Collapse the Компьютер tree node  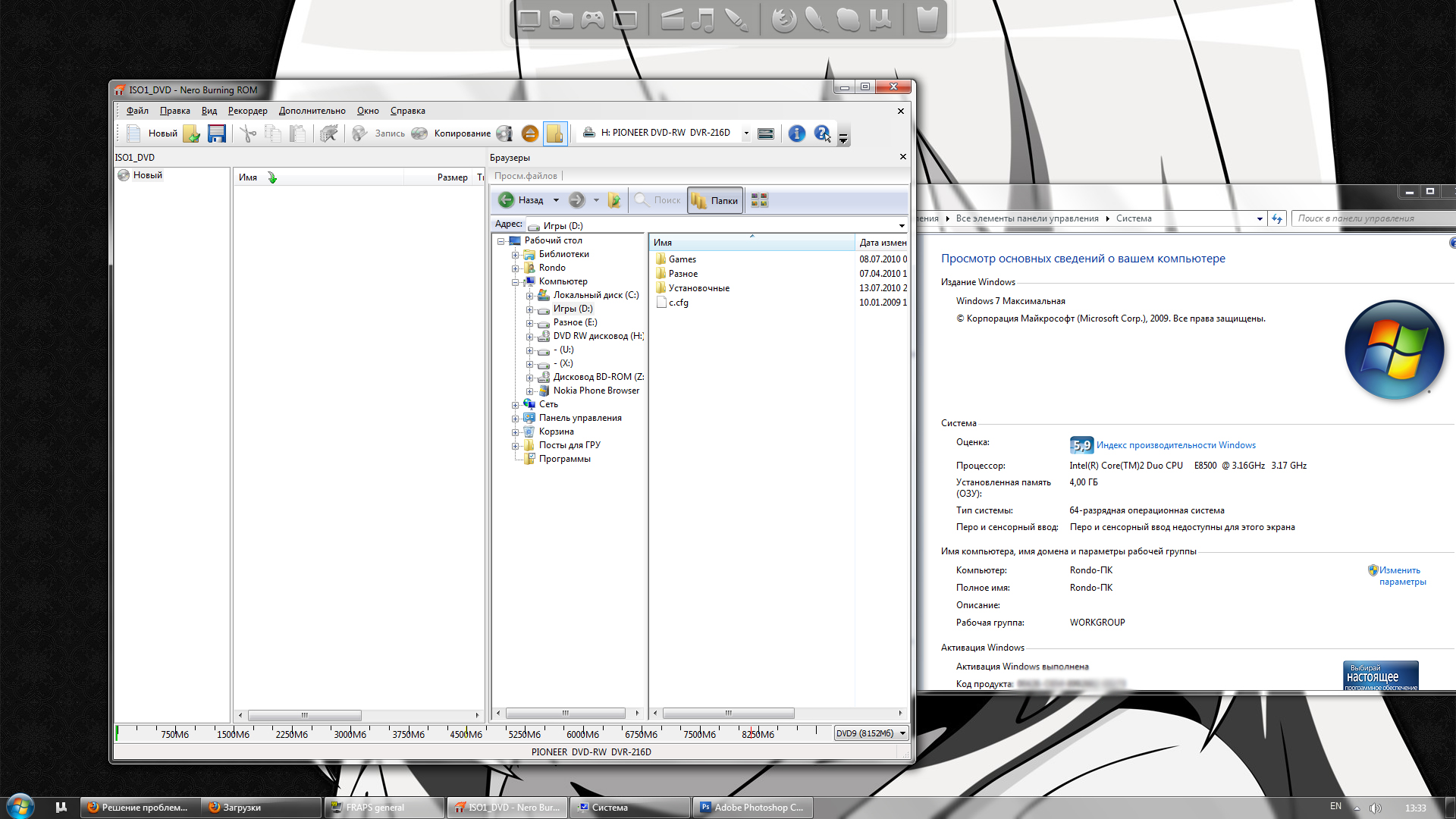coord(515,282)
